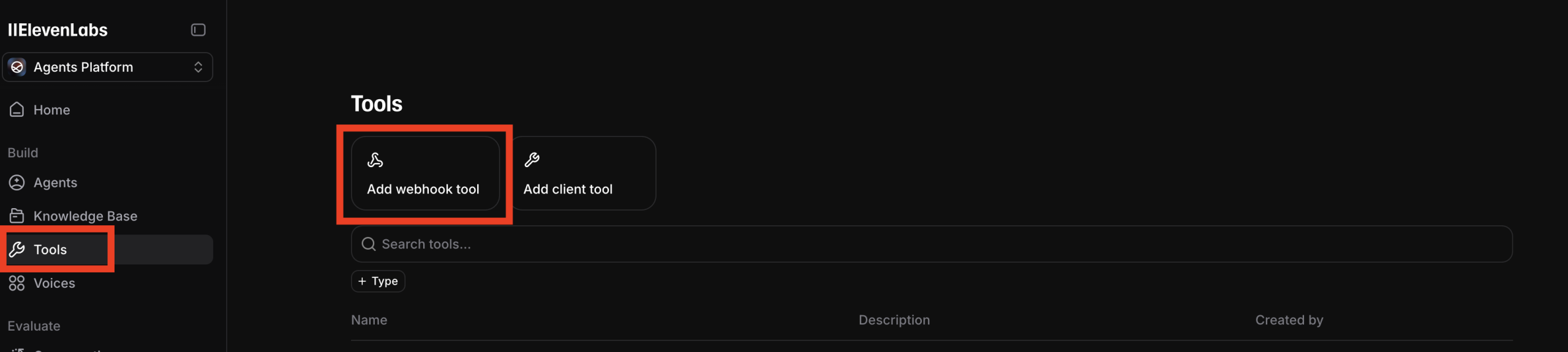Screen dimensions: 1568x352
Task: Go to Home in sidebar
Action: [51, 110]
